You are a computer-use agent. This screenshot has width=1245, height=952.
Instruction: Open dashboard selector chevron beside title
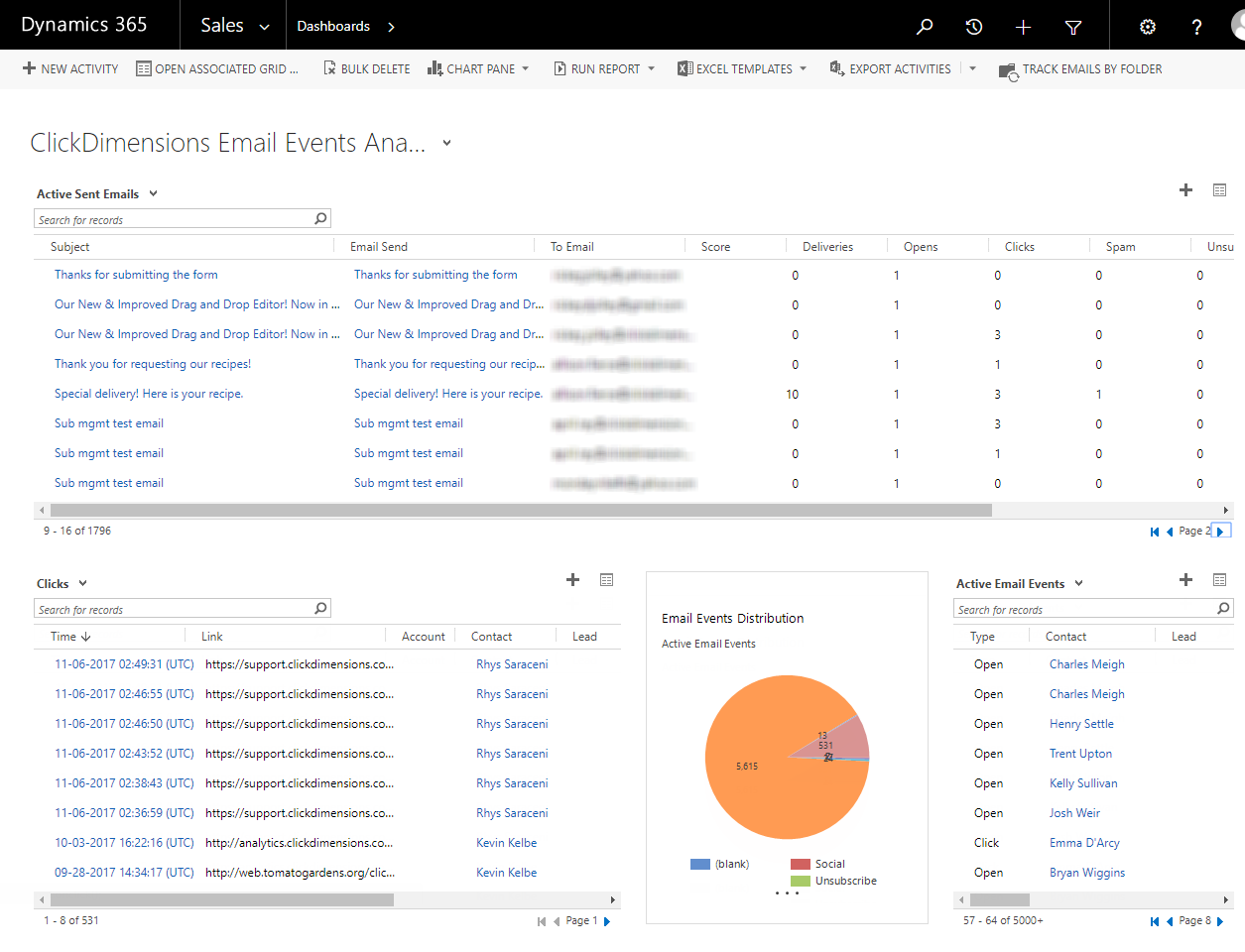point(446,143)
